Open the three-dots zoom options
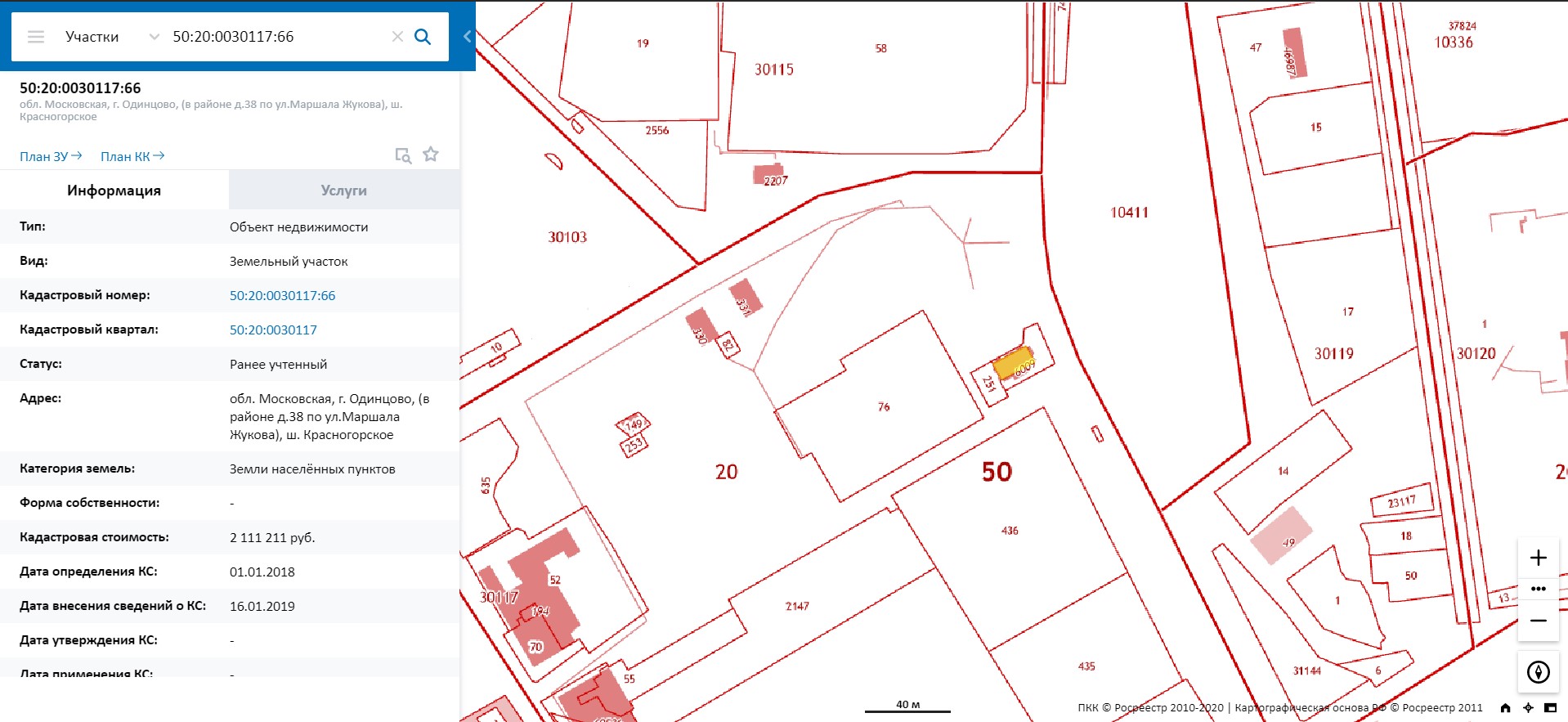The width and height of the screenshot is (1568, 722). 1538,589
